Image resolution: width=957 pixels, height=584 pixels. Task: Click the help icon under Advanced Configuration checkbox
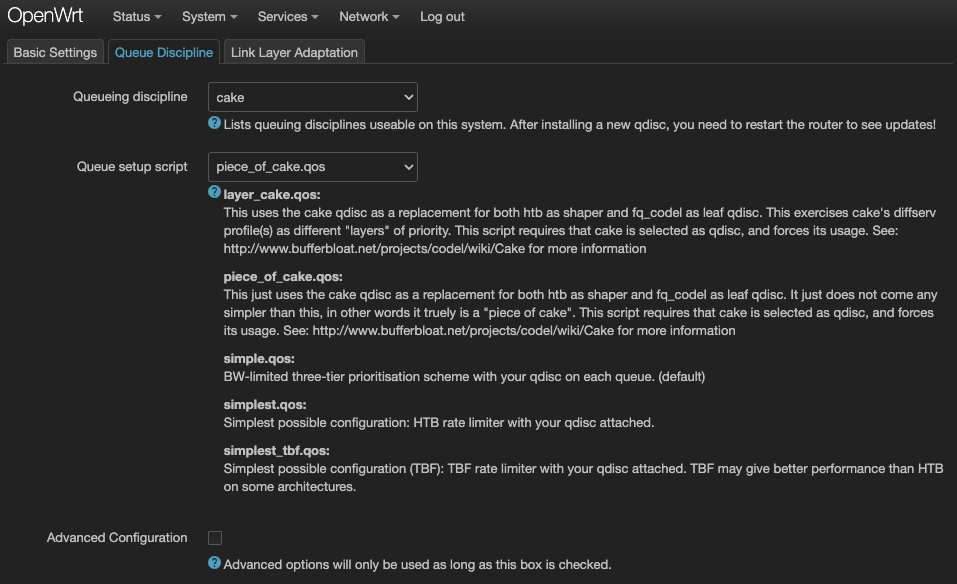click(x=214, y=563)
